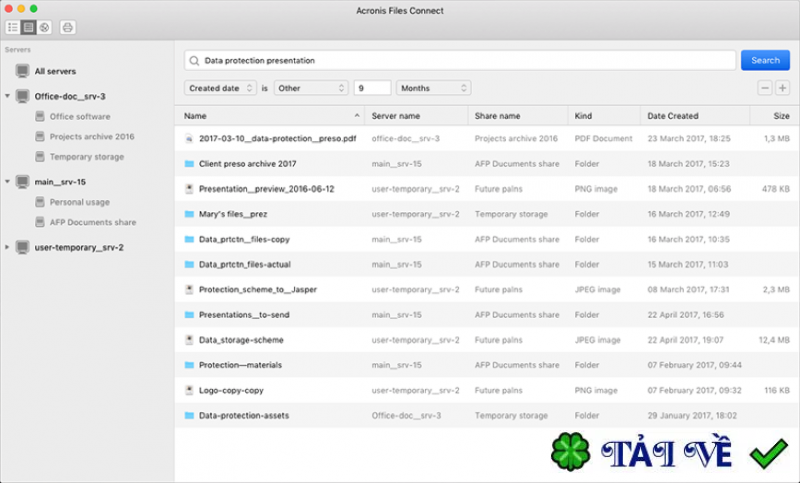
Task: Click the image icon of Presentation__preview_2016-06-12
Action: click(189, 189)
